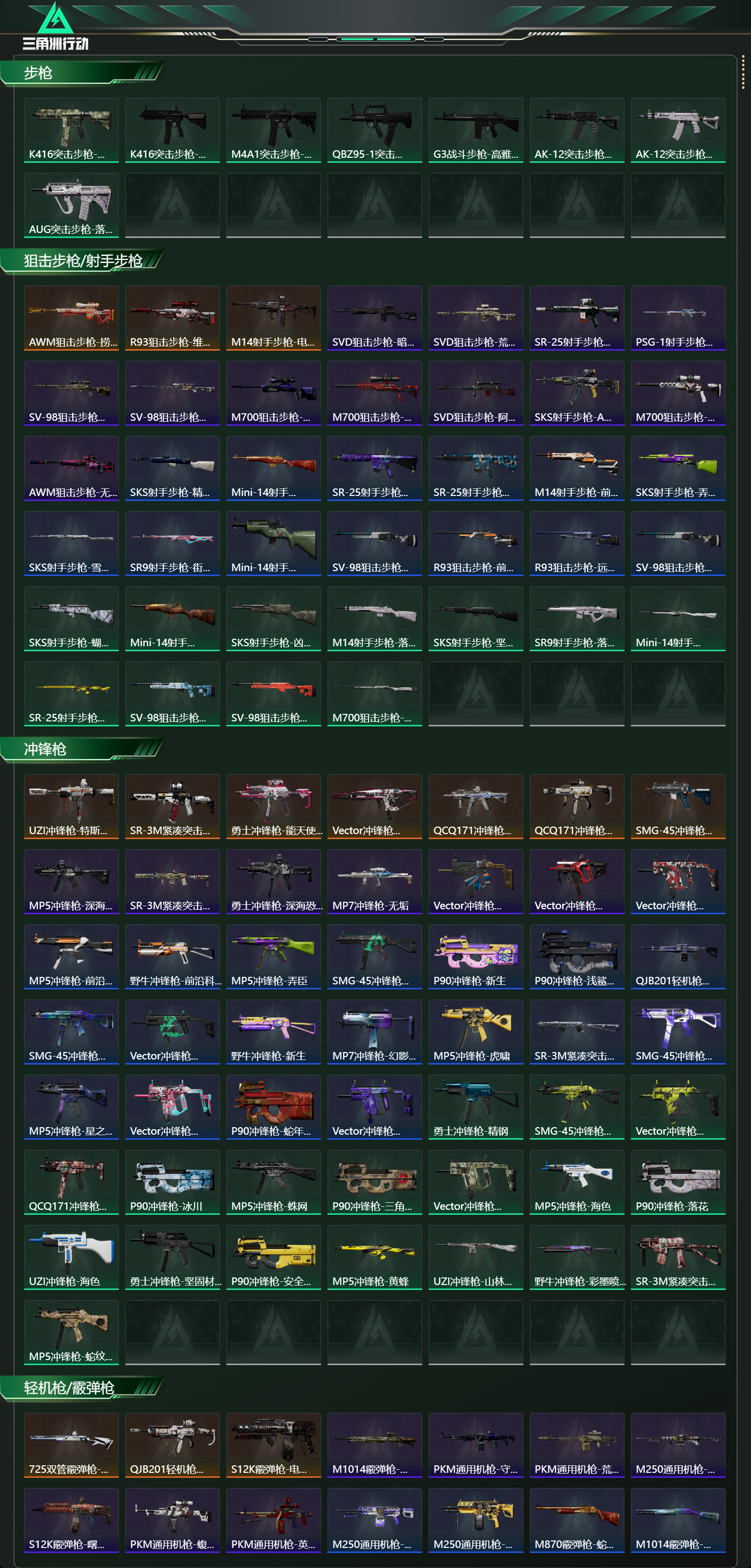The height and width of the screenshot is (1568, 751).
Task: Click the dotted scrollbar handle at top right
Action: click(x=742, y=73)
